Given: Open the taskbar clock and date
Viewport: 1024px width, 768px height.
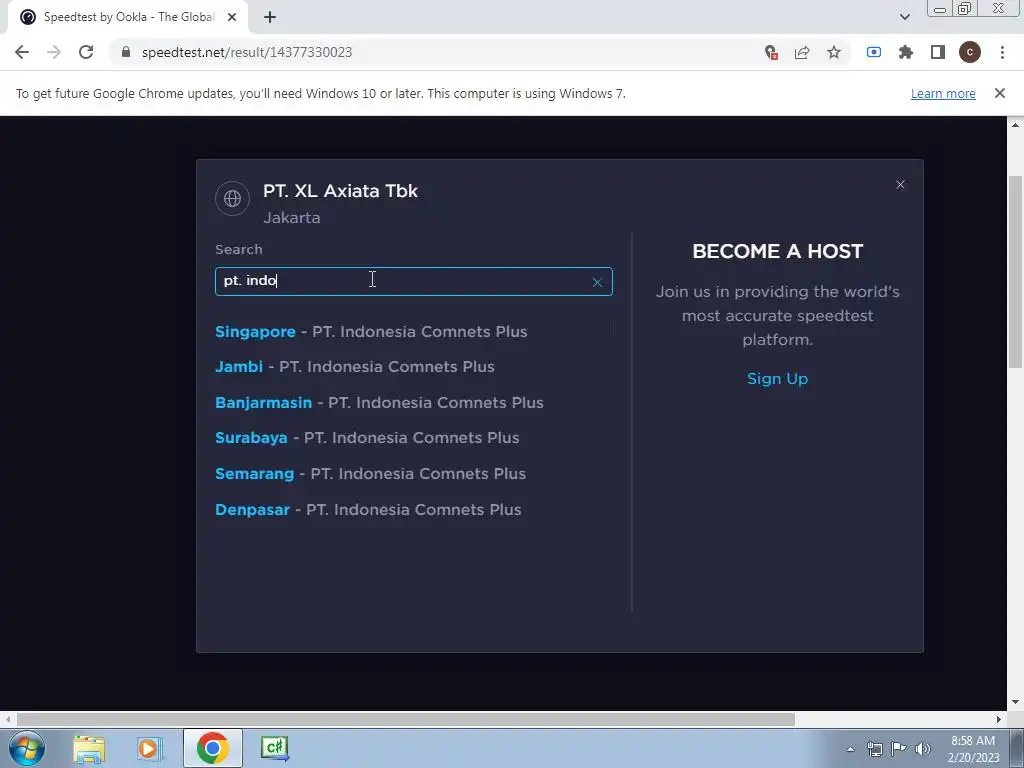Looking at the screenshot, I should tap(973, 749).
